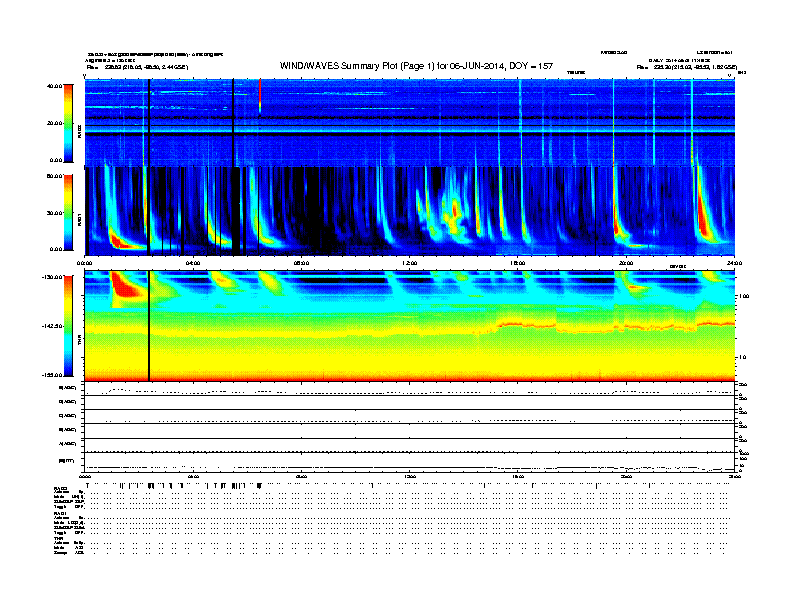This screenshot has width=792, height=612.
Task: Click the 100 label on TNR right axis
Action: coord(744,296)
